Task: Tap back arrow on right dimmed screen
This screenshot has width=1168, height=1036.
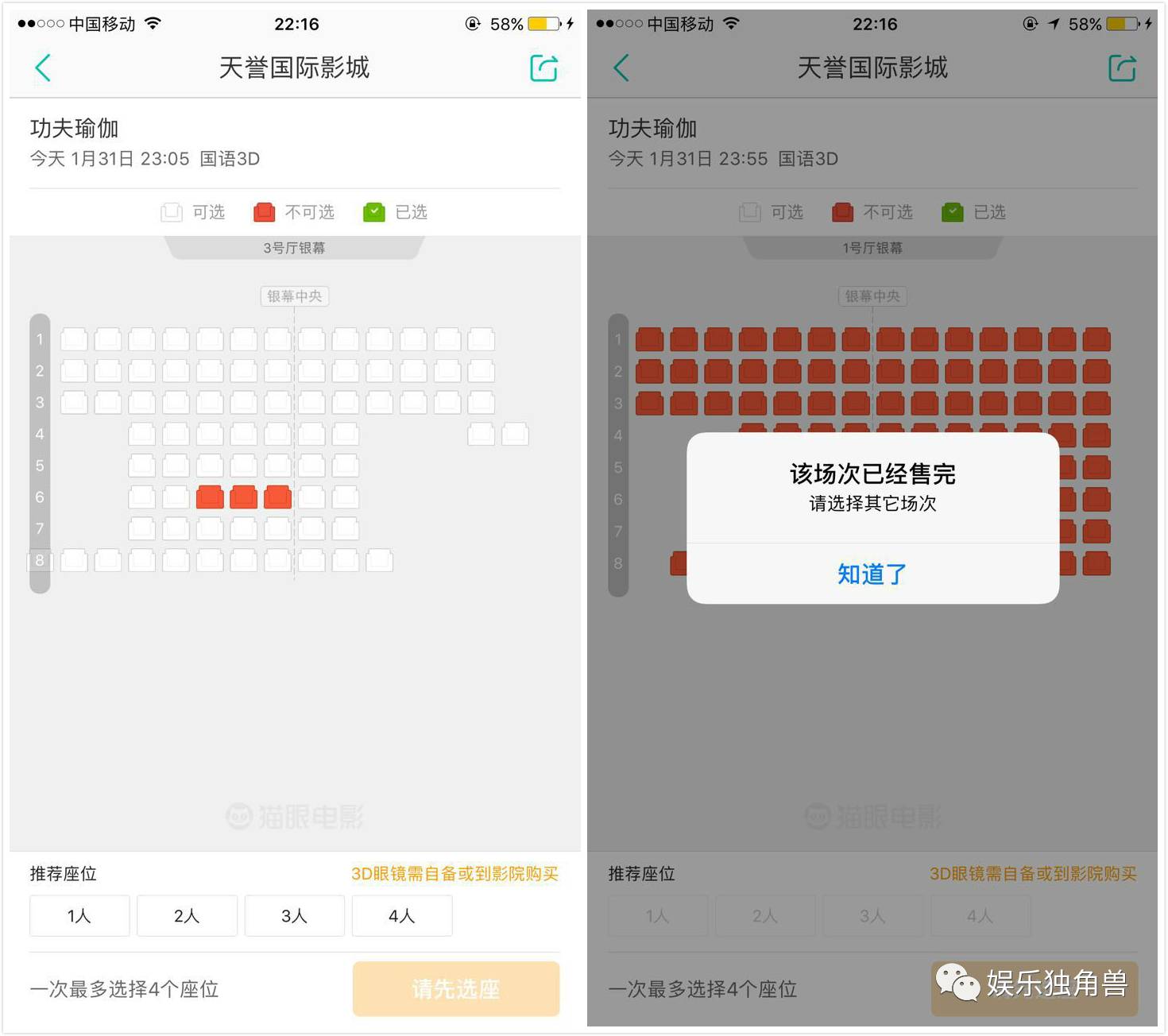Action: (x=621, y=68)
